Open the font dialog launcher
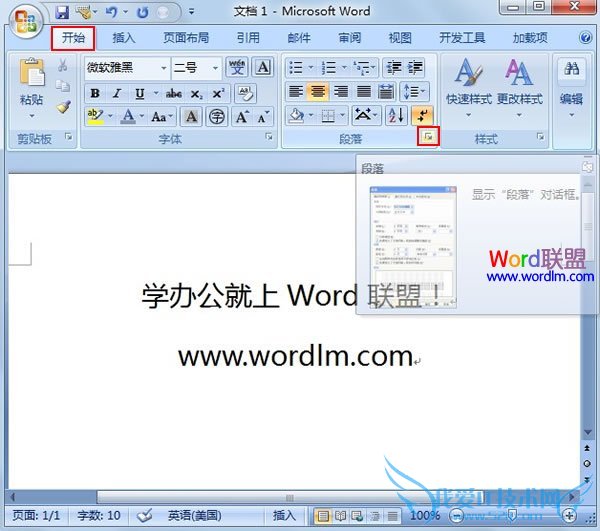Viewport: 600px width, 531px height. (269, 137)
